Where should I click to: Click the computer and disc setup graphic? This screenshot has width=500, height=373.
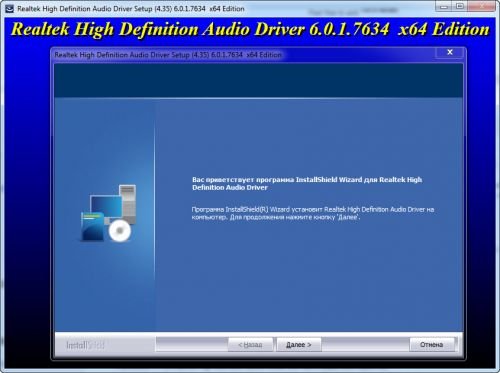point(109,213)
